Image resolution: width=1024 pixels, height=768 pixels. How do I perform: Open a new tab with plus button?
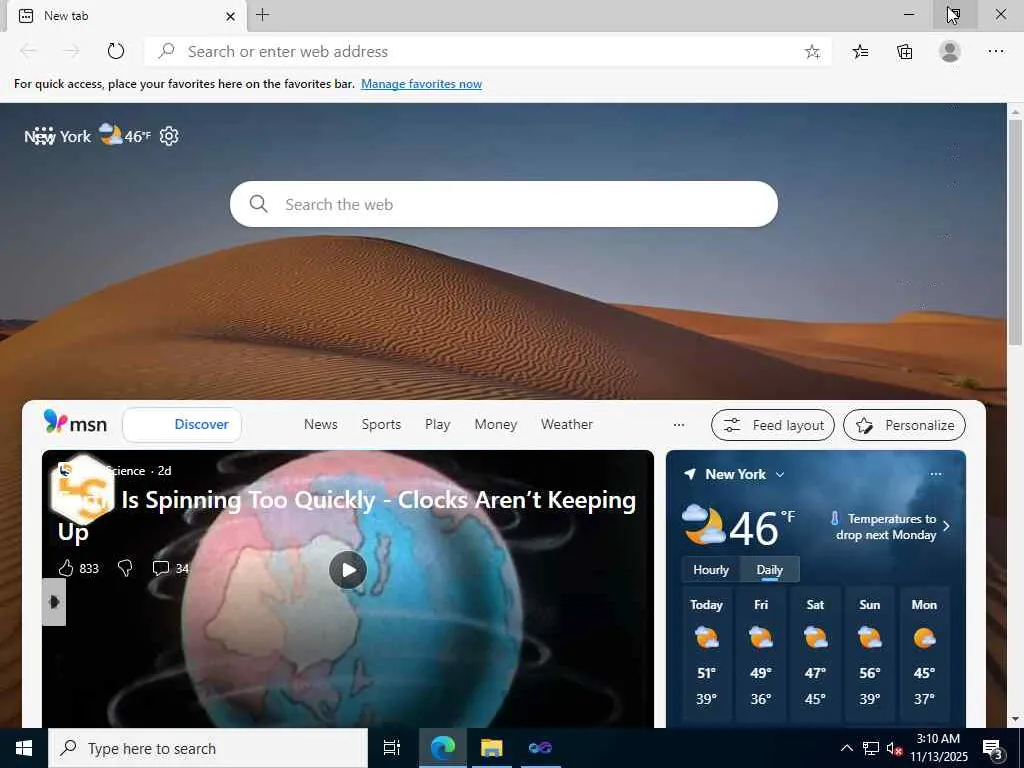263,14
